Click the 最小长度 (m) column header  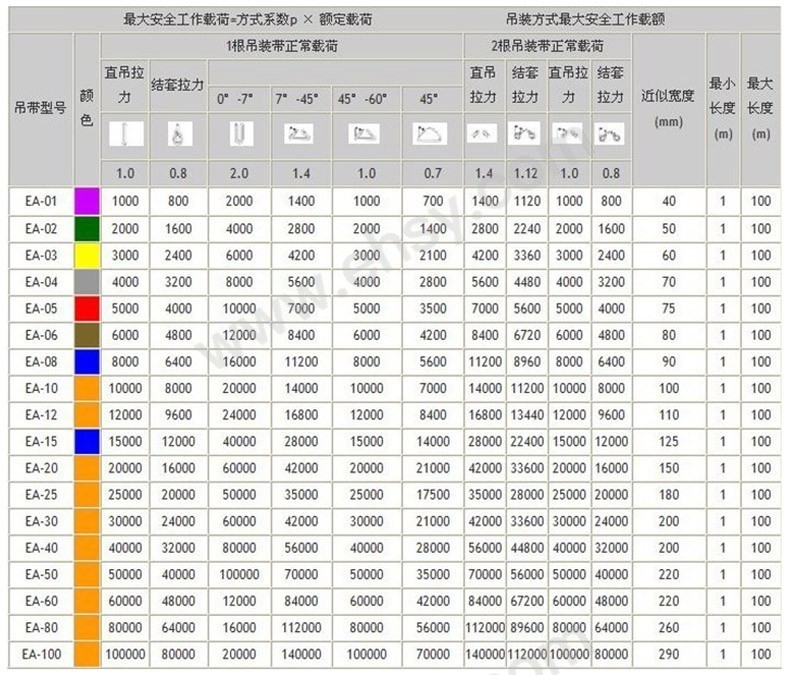(722, 108)
